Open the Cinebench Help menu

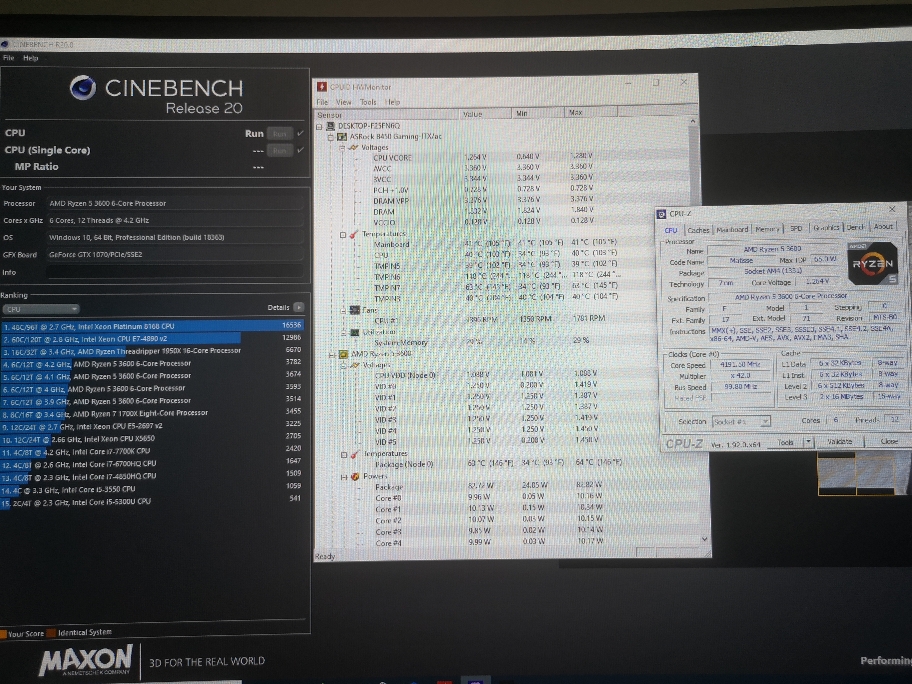31,58
